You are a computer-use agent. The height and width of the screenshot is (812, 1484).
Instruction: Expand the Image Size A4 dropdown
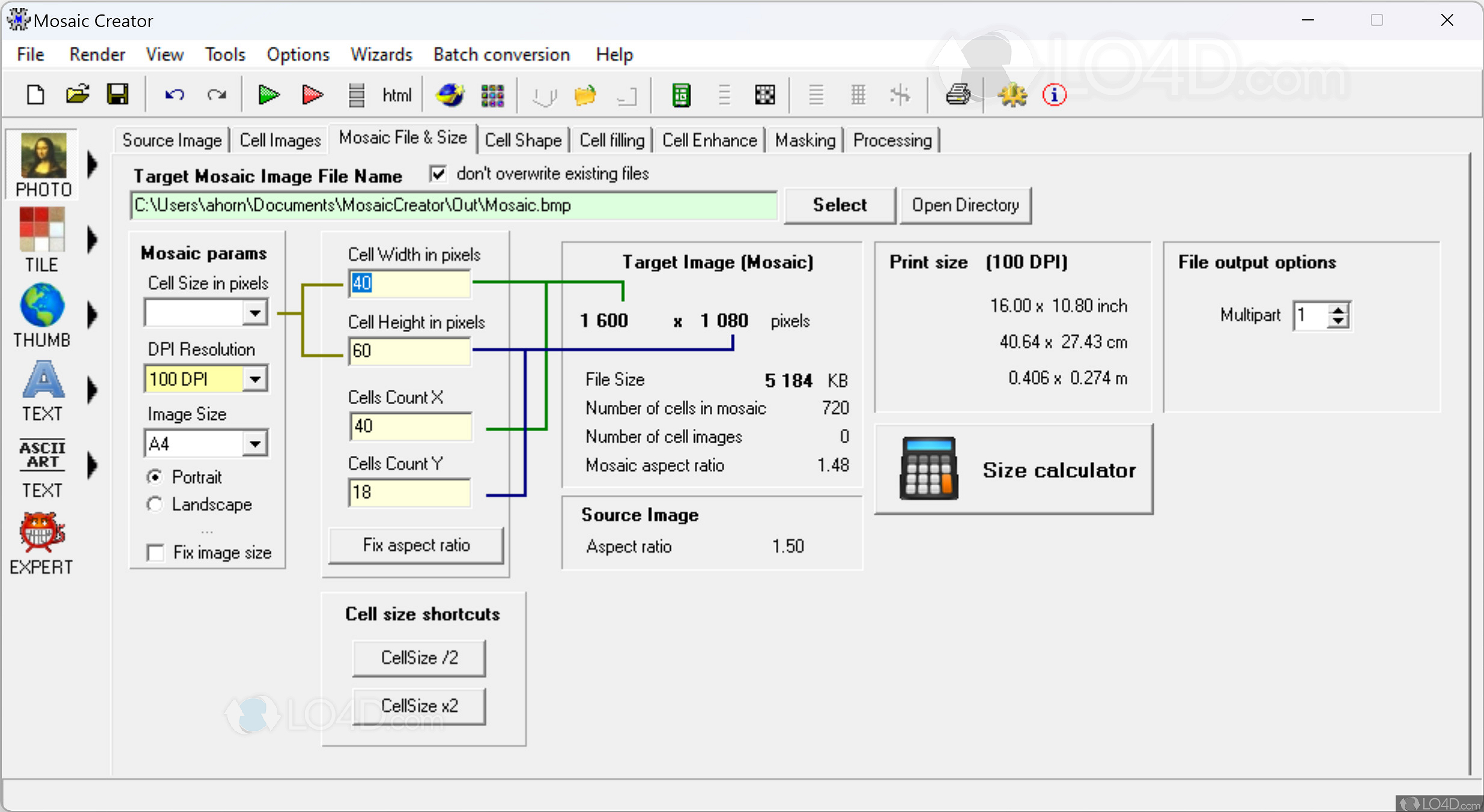(x=255, y=444)
